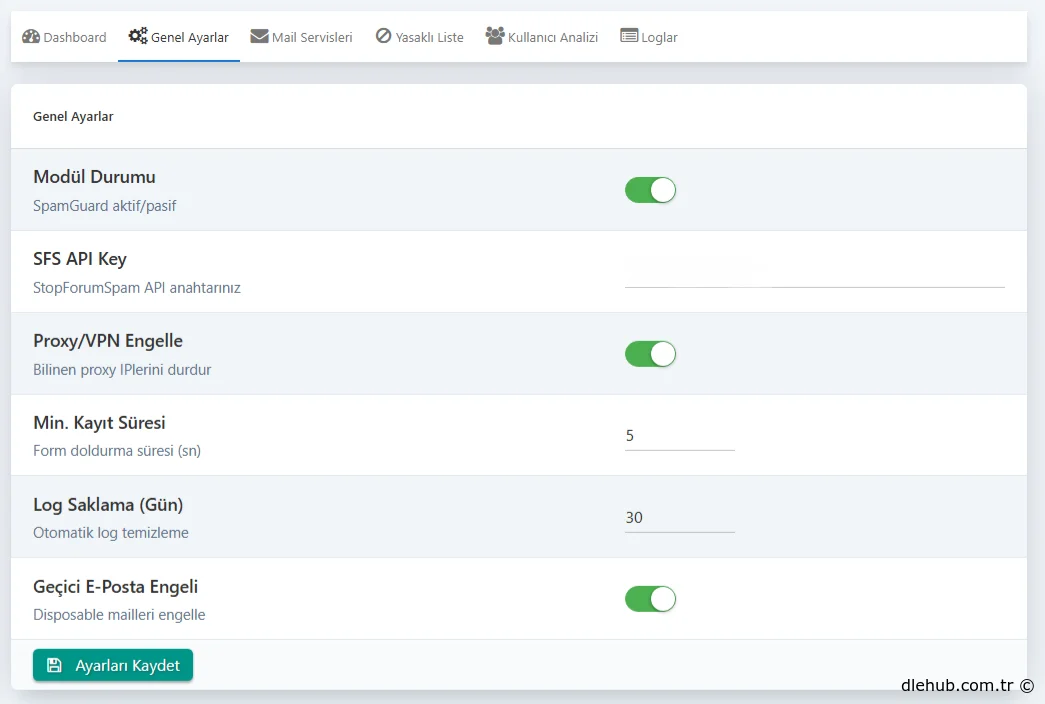Go to the Yasaklı Liste tab
1045x704 pixels.
click(429, 37)
